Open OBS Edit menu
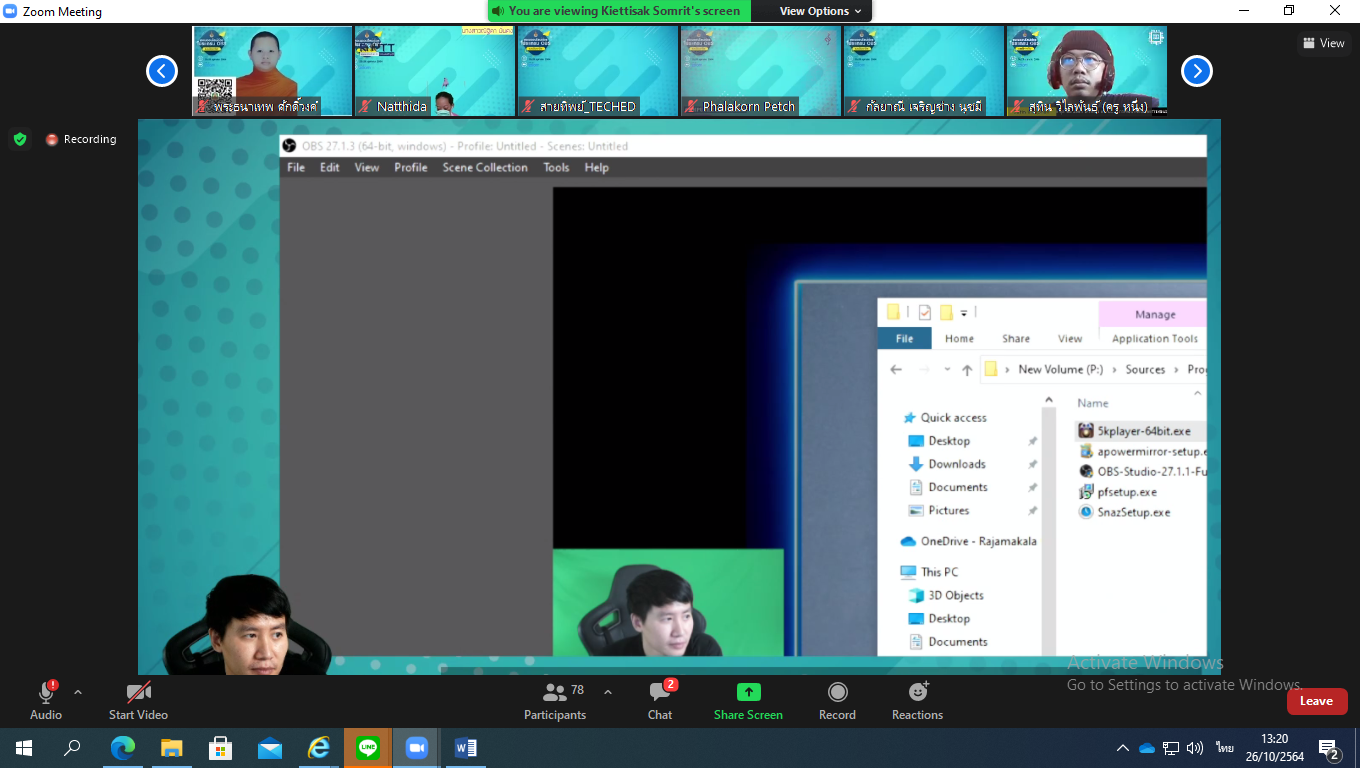The height and width of the screenshot is (768, 1360). (x=330, y=167)
